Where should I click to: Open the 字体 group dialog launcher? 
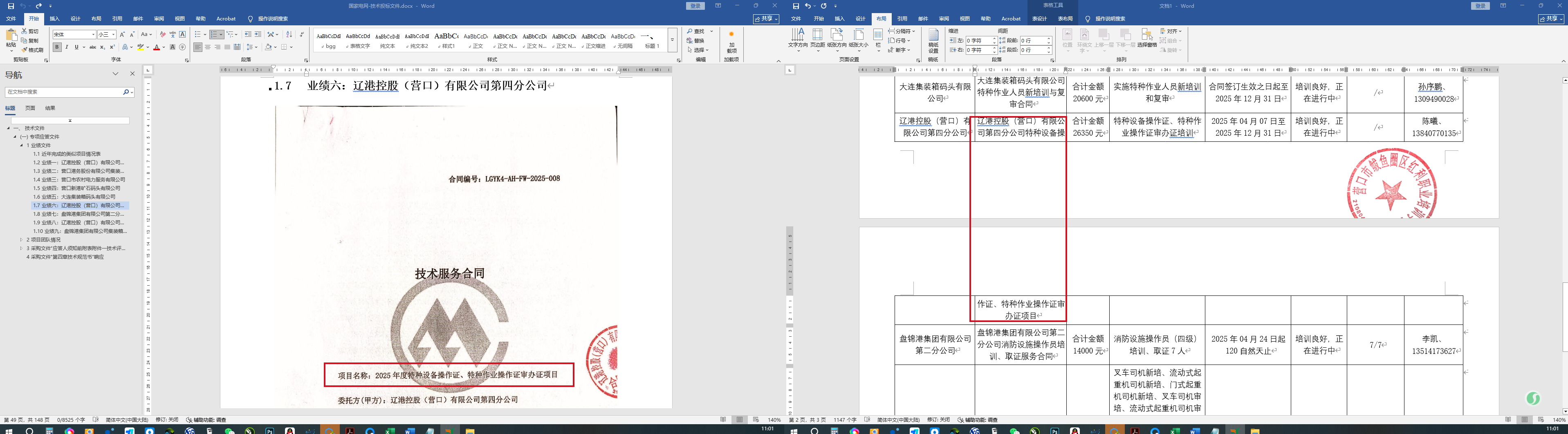click(187, 60)
